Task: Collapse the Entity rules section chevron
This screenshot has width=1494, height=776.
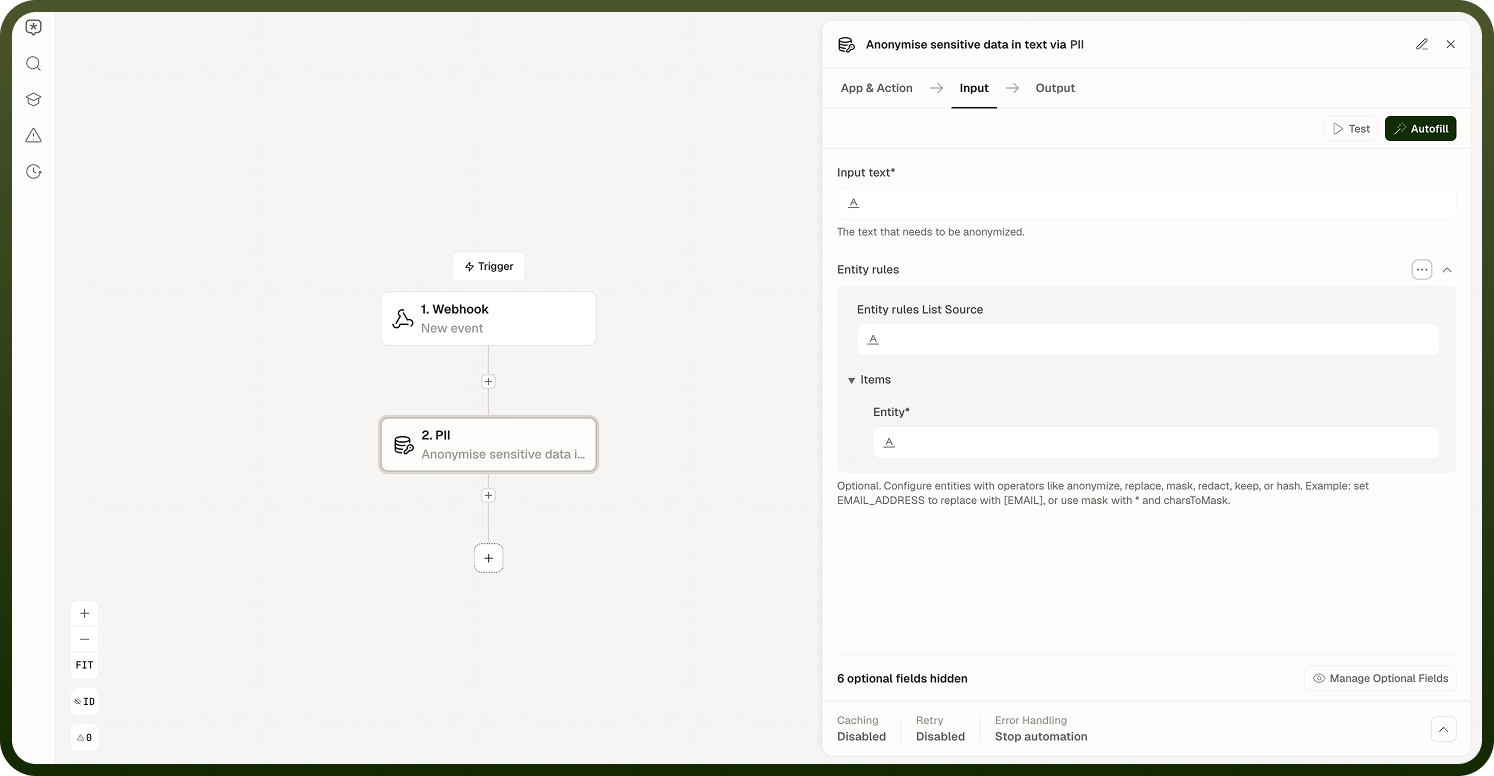Action: tap(1447, 270)
